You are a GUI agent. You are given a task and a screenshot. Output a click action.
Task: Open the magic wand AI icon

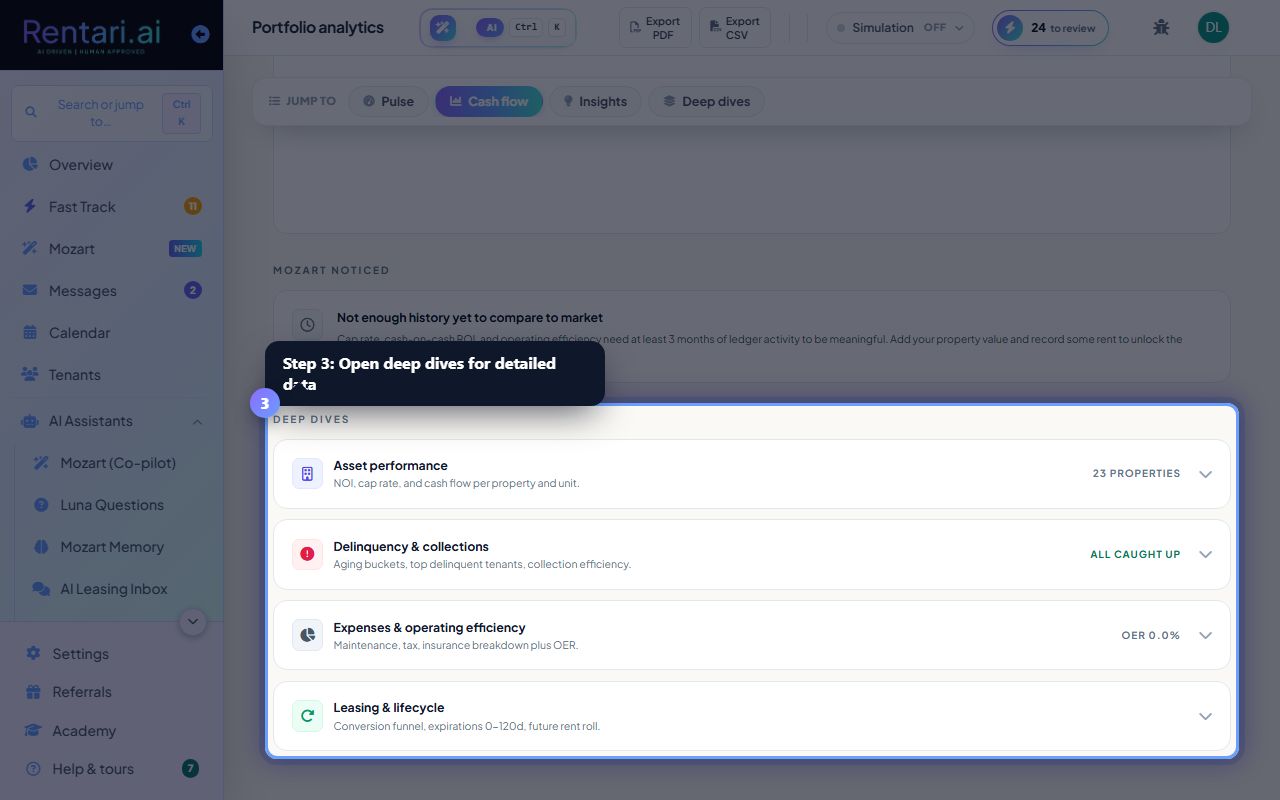[443, 28]
